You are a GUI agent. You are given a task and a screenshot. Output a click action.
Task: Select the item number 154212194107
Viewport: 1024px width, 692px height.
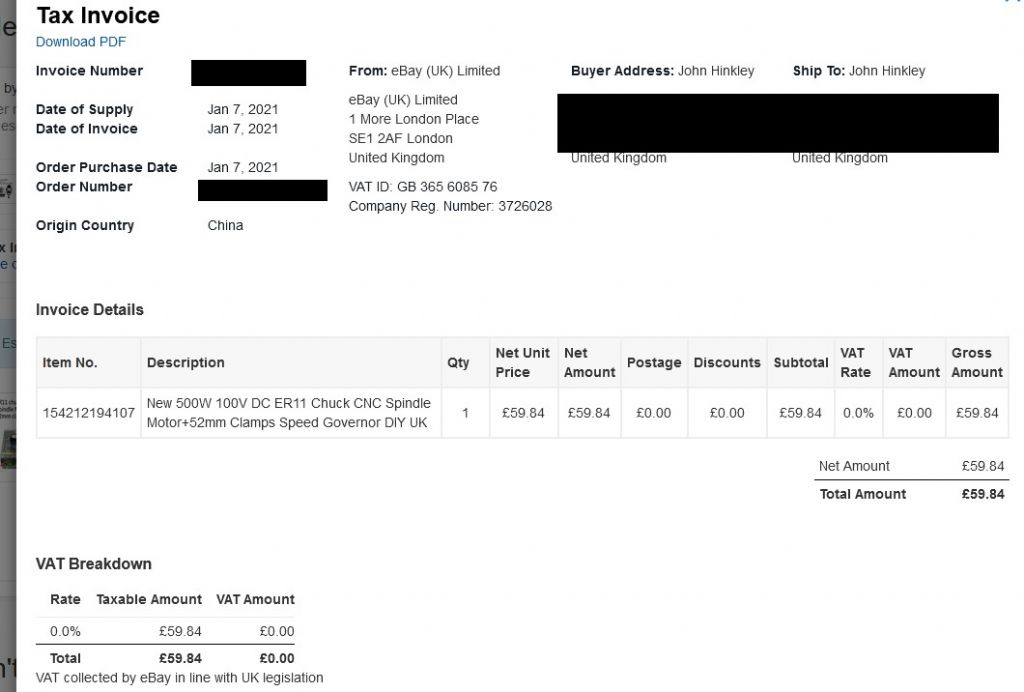click(88, 413)
